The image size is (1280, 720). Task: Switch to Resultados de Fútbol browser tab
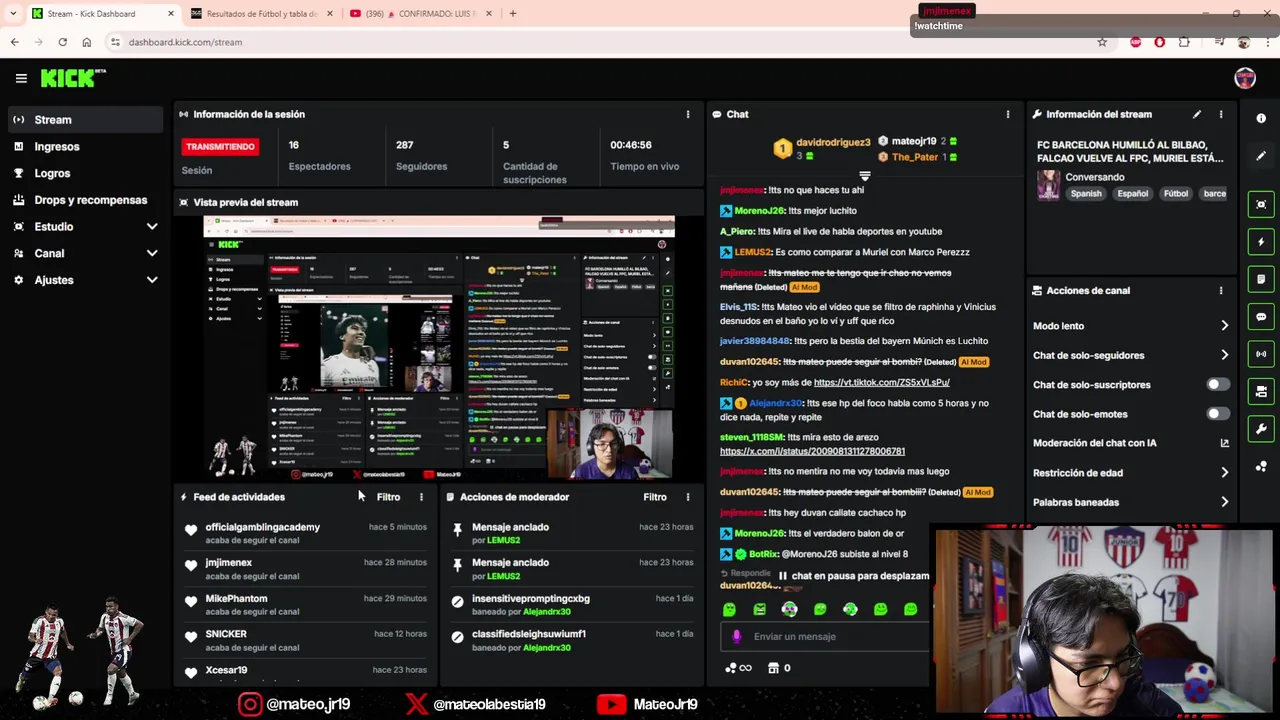260,14
